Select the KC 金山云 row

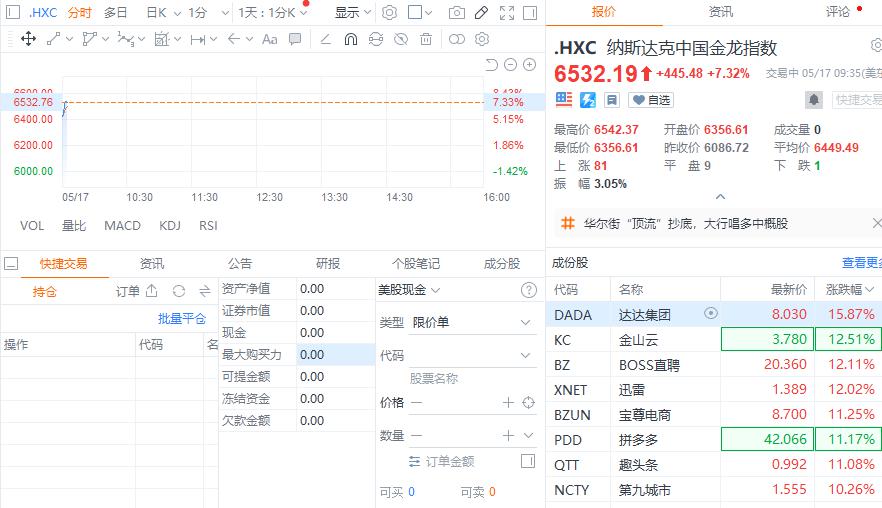pos(714,340)
